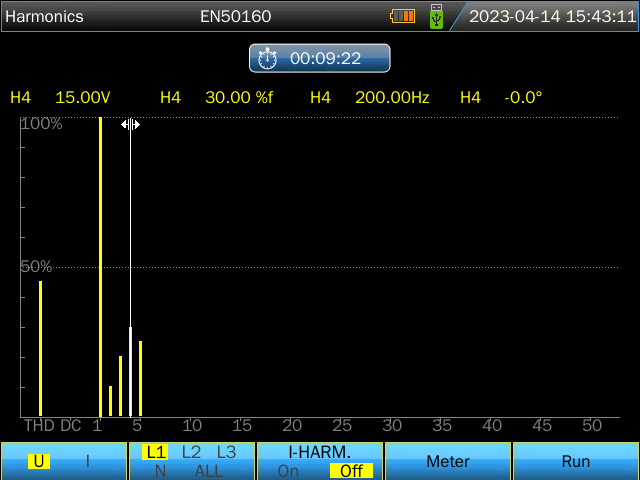The width and height of the screenshot is (640, 480).
Task: Select the I current option
Action: pyautogui.click(x=87, y=461)
